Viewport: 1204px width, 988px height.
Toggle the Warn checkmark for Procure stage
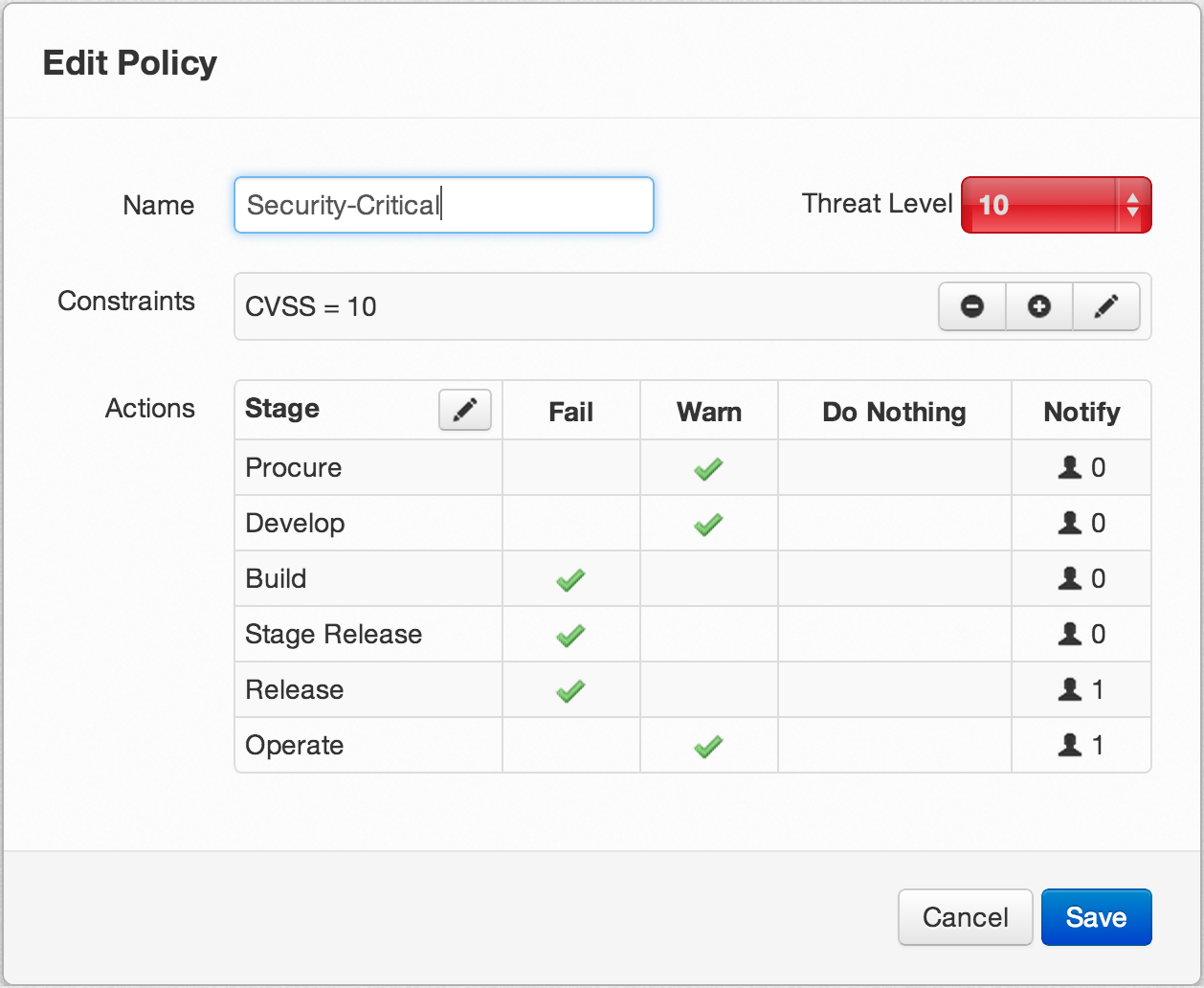[708, 469]
